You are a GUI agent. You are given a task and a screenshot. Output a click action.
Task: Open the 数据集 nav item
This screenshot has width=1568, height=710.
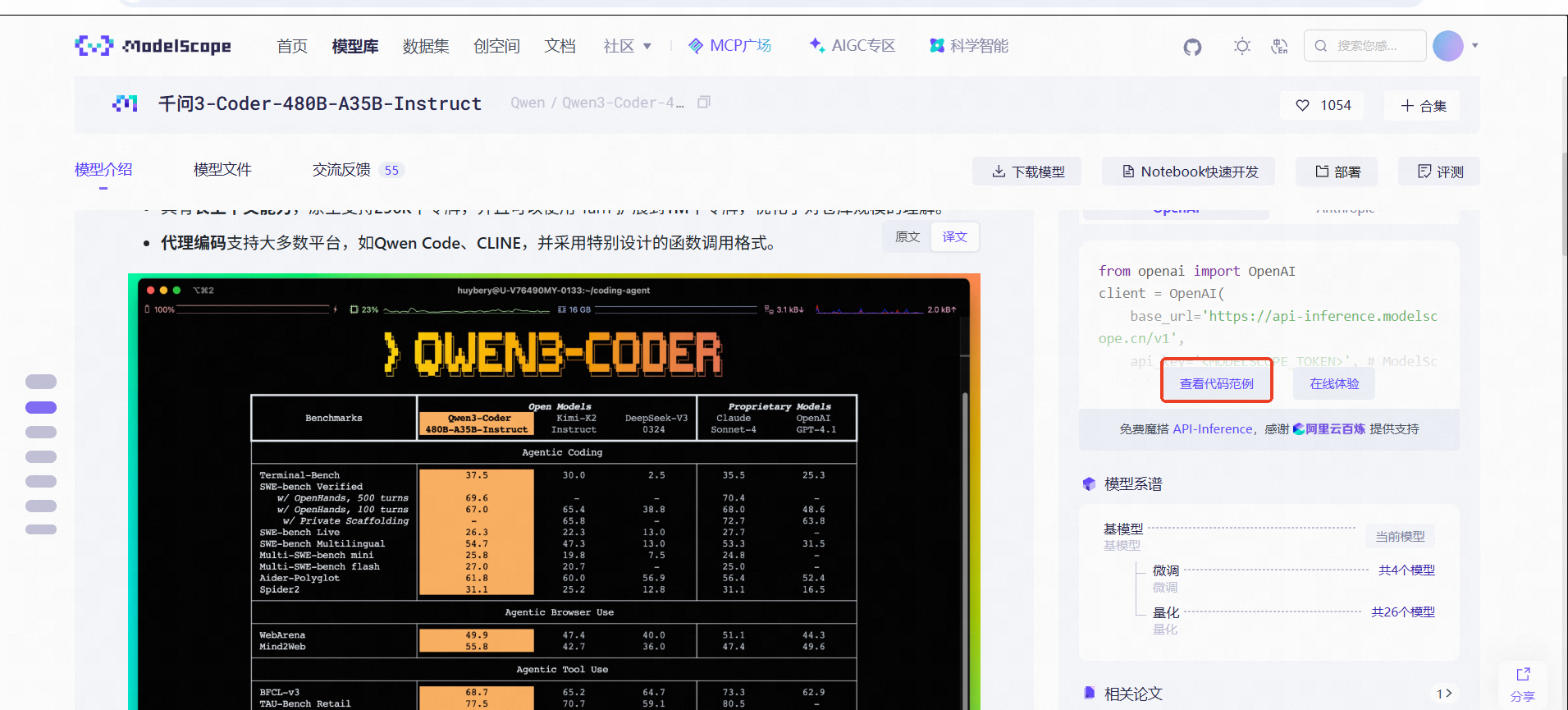(x=426, y=46)
